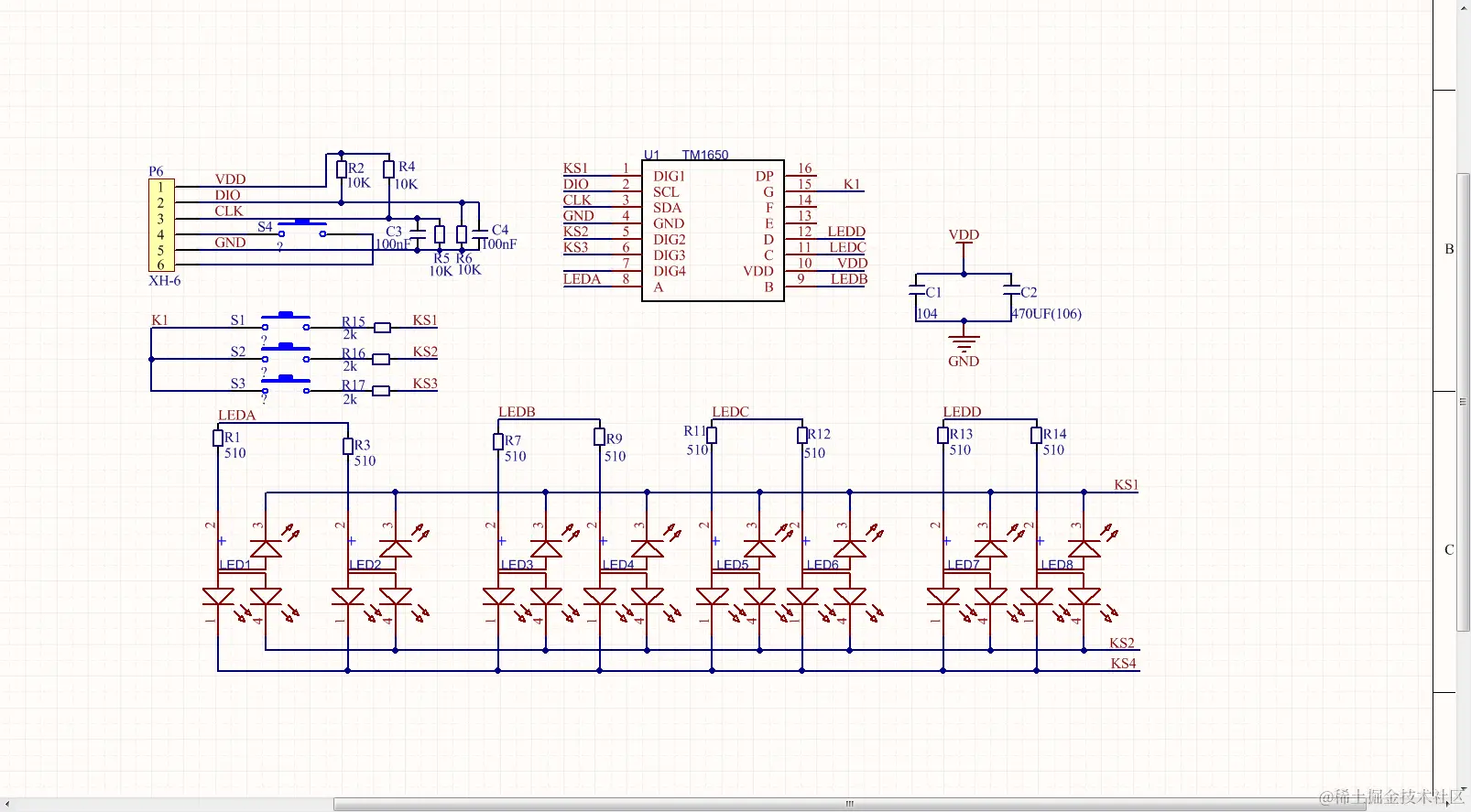Click the DP pin name on U1
Viewport: 1471px width, 812px height.
[x=764, y=177]
